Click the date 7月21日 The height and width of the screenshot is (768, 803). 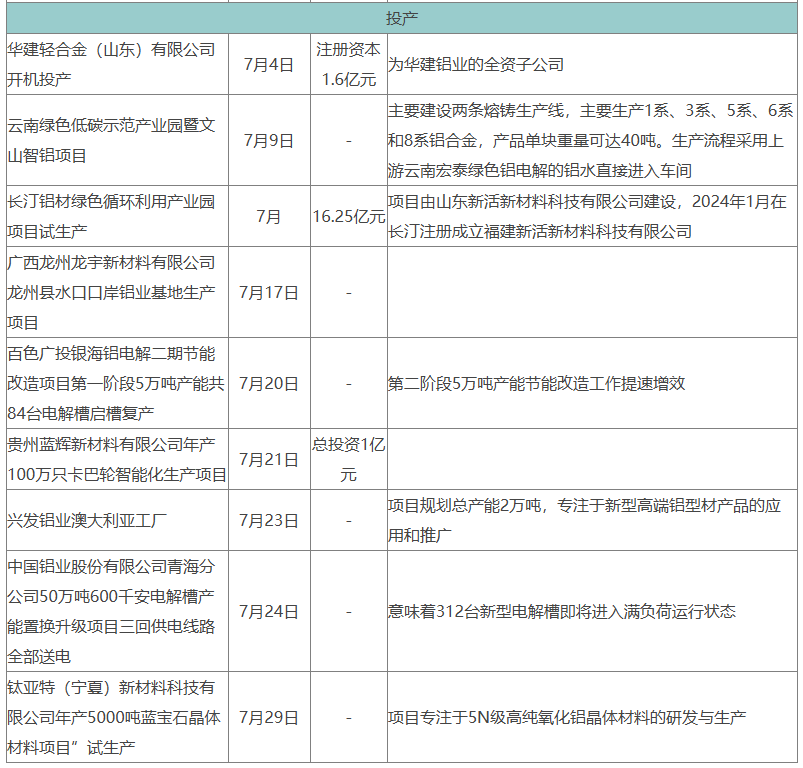coord(269,459)
